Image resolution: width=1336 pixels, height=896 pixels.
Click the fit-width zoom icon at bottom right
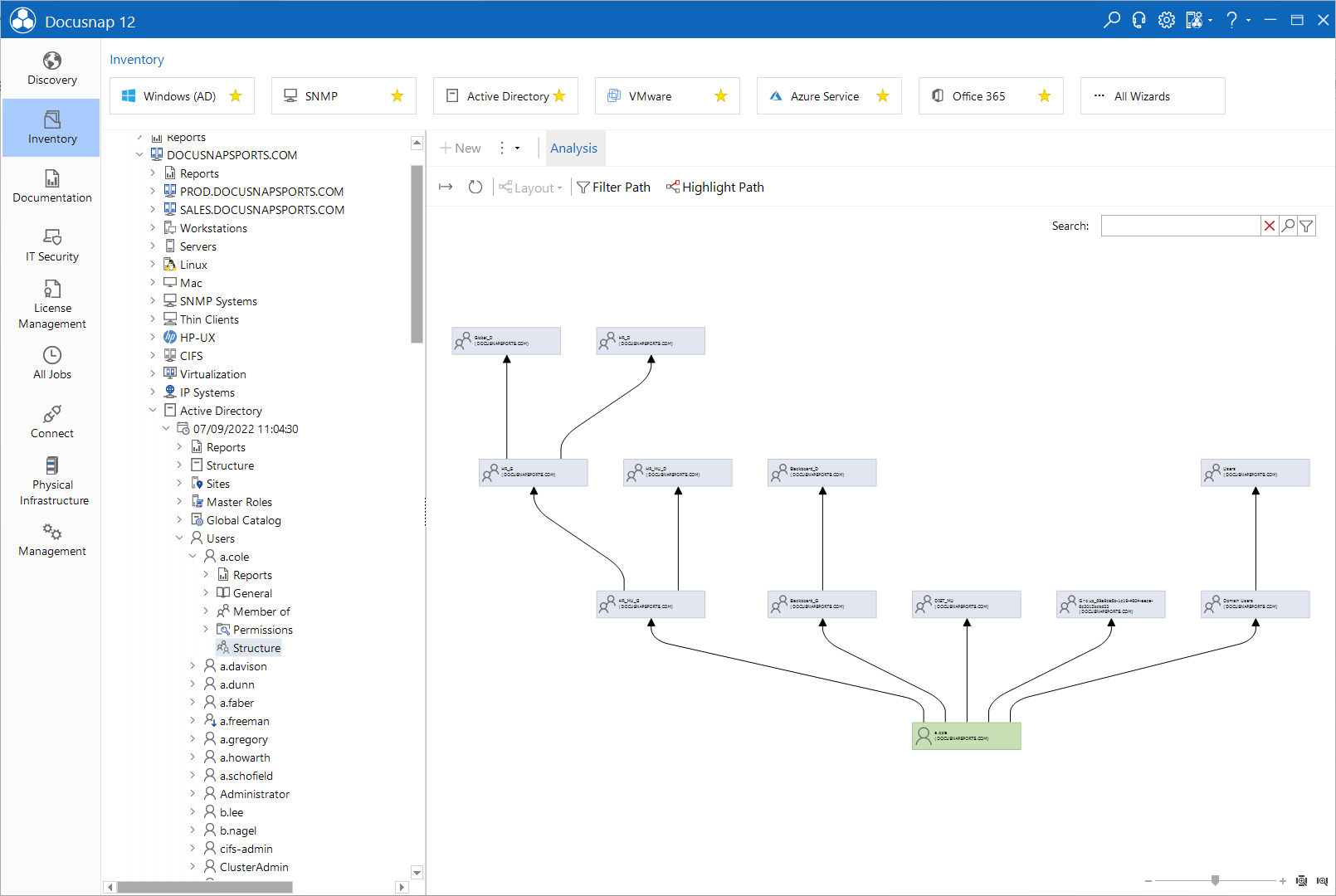click(x=1322, y=881)
